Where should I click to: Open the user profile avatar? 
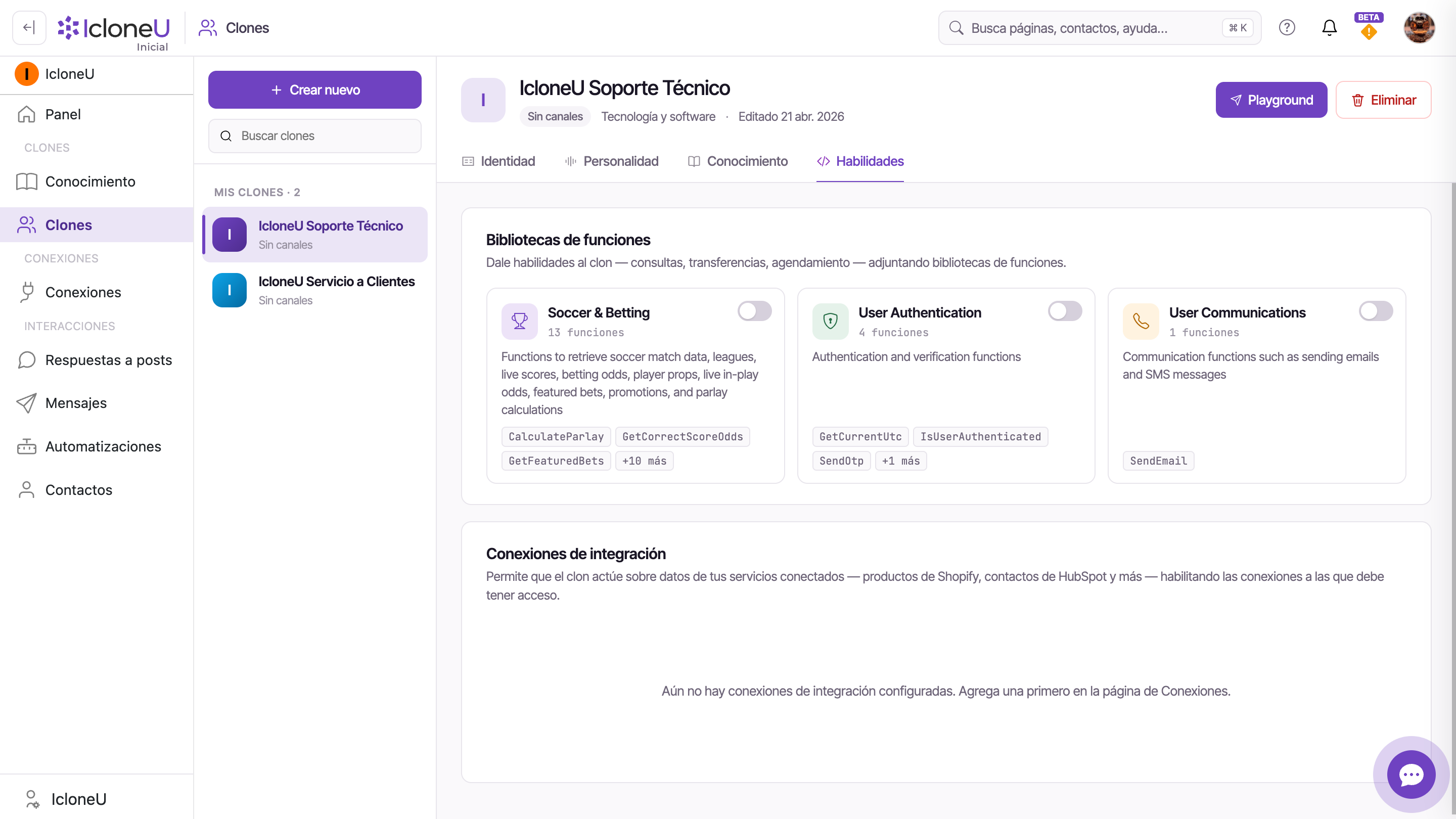click(x=1419, y=28)
